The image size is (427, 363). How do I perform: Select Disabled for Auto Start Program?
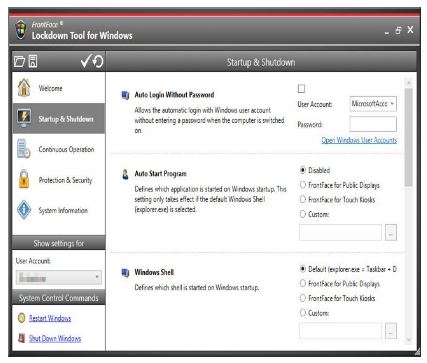coord(303,170)
